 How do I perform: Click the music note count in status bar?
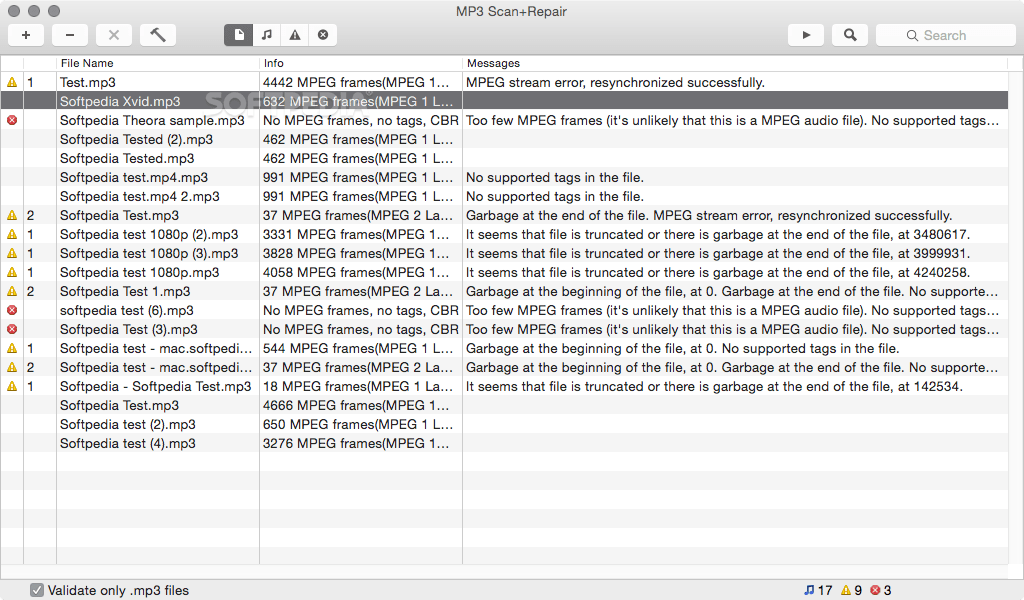click(817, 590)
